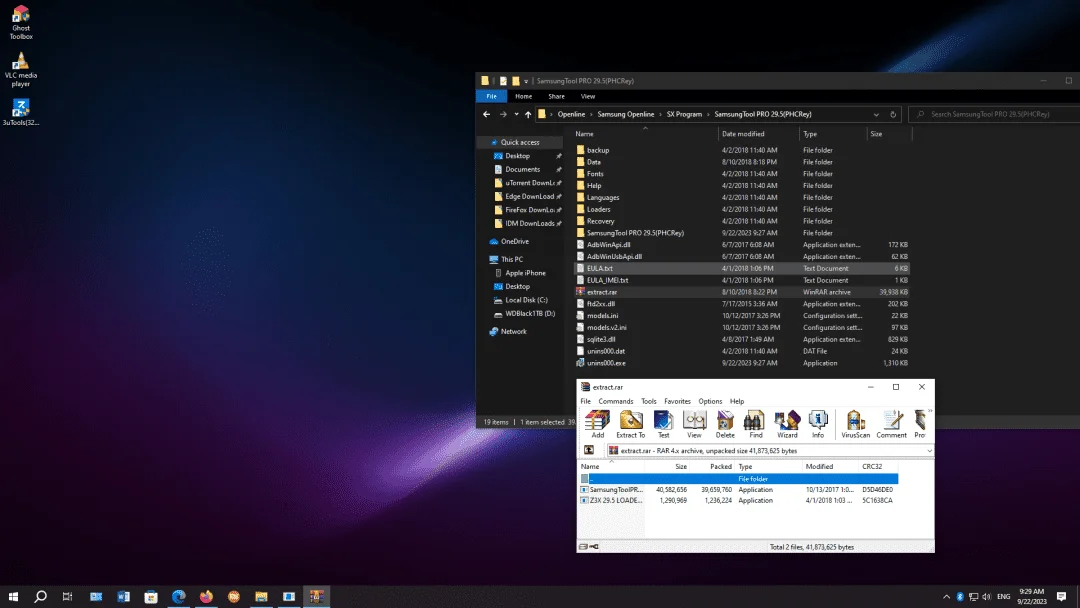Open Firefox from the taskbar
Viewport: 1080px width, 608px height.
click(206, 596)
